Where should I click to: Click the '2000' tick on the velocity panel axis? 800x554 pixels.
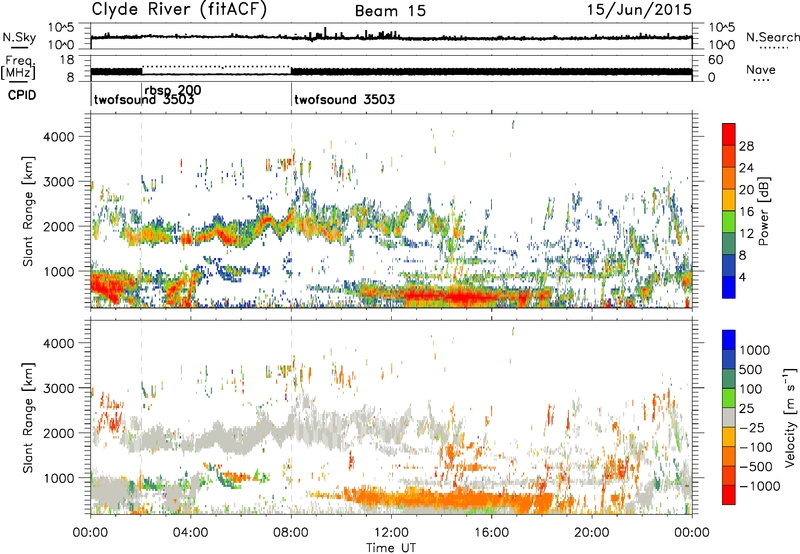[x=58, y=433]
